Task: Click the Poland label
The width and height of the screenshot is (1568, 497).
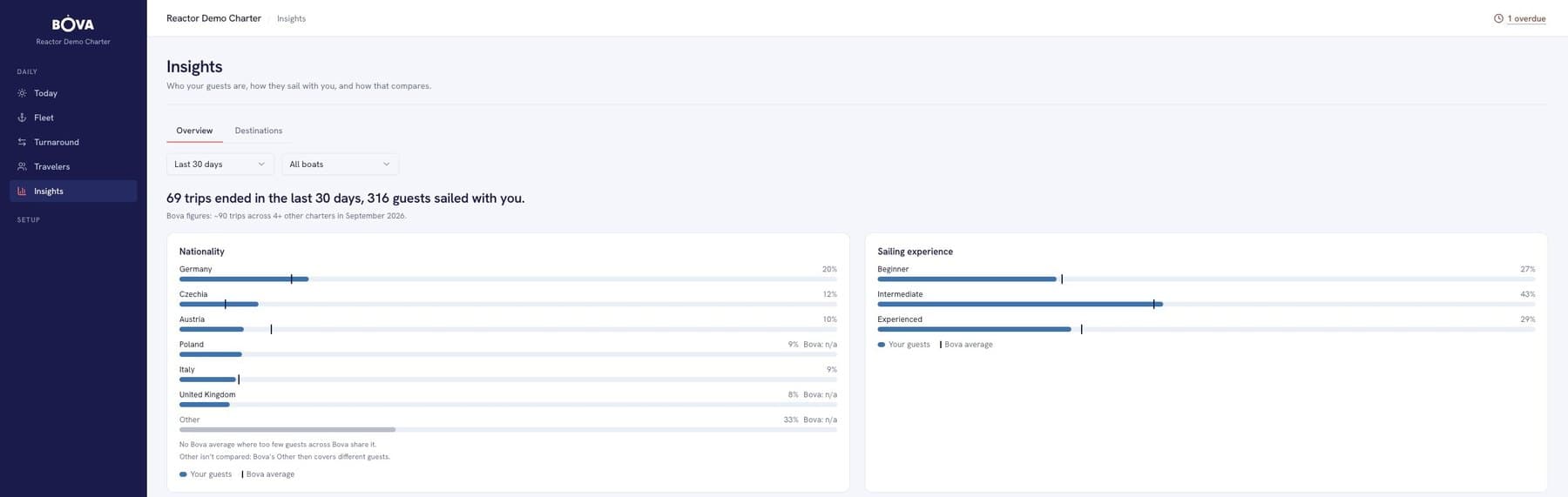Action: [x=192, y=344]
